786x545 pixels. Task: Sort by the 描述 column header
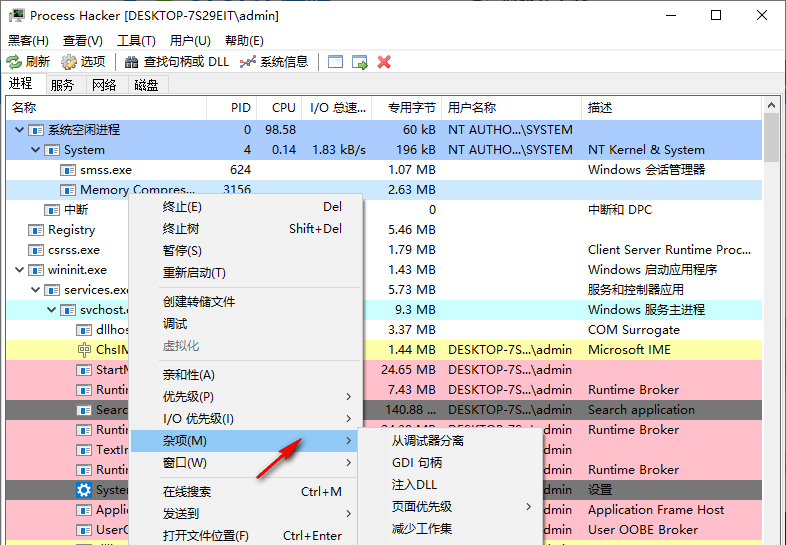coord(672,108)
